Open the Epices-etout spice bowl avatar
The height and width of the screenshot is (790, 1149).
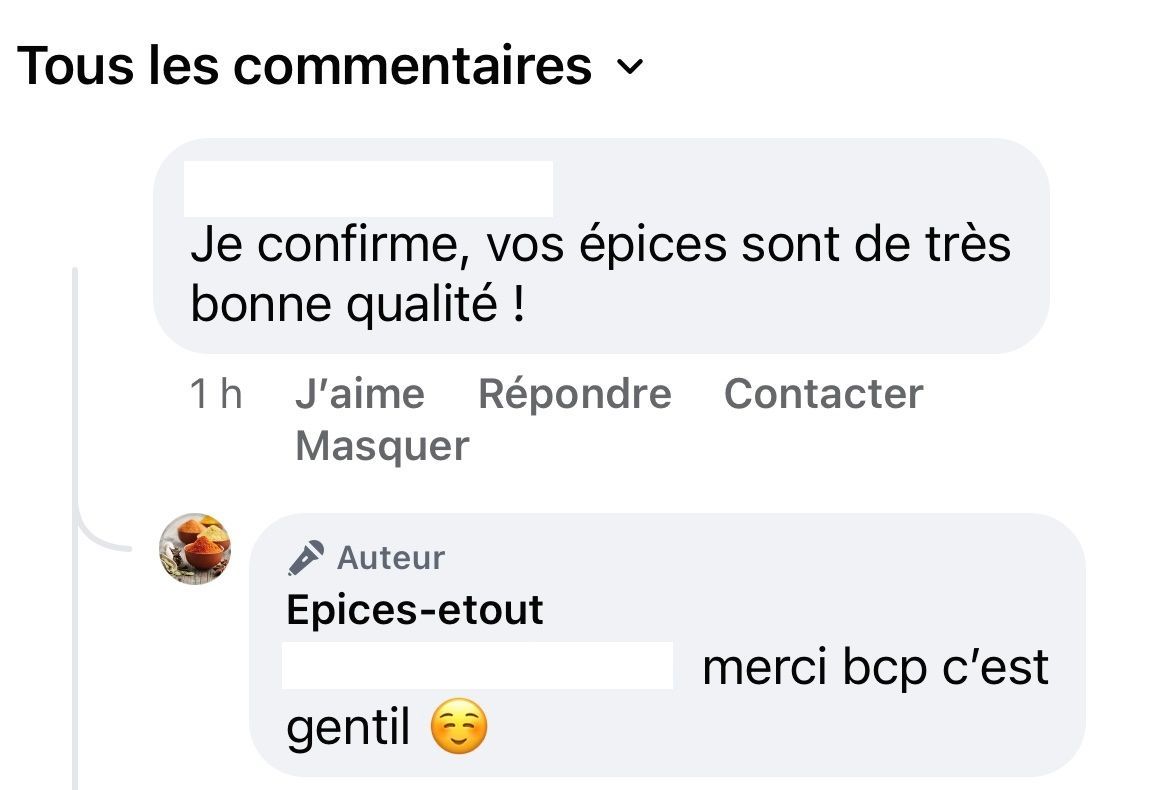(x=196, y=549)
